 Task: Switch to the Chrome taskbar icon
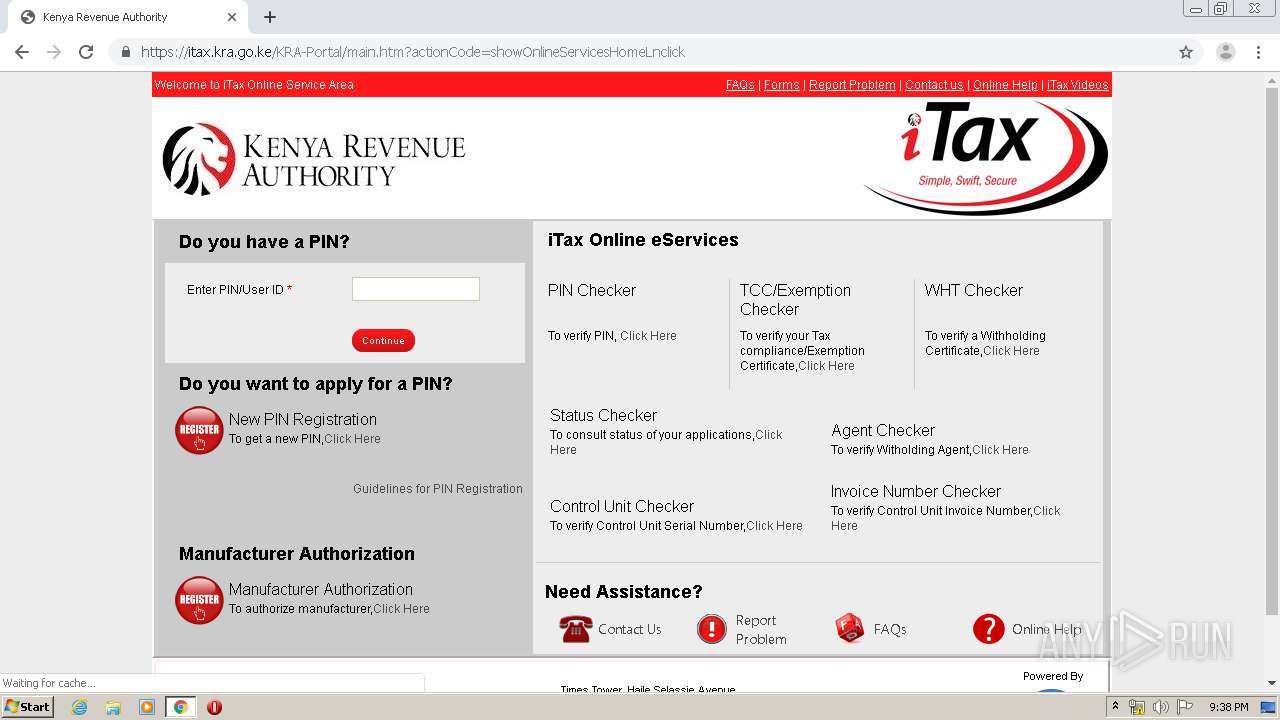180,707
